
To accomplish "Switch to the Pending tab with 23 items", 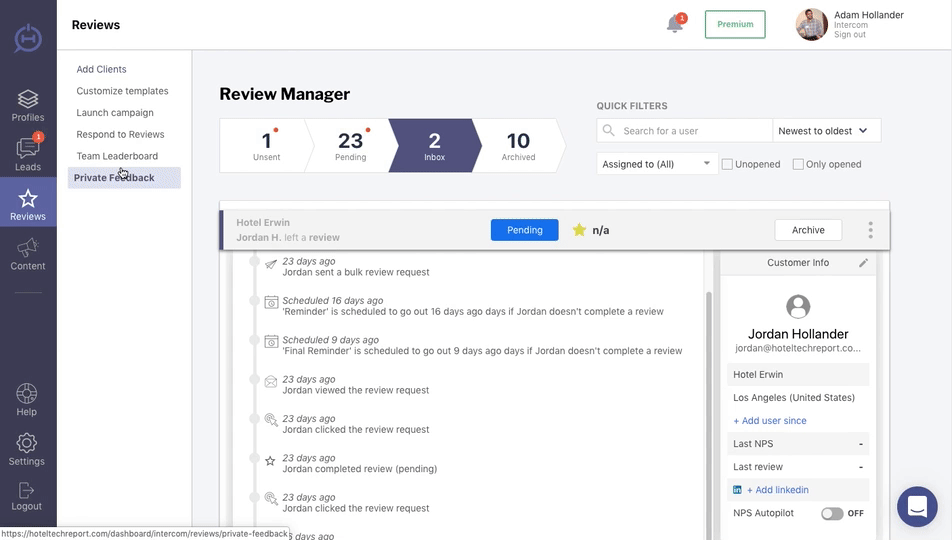I will (351, 146).
